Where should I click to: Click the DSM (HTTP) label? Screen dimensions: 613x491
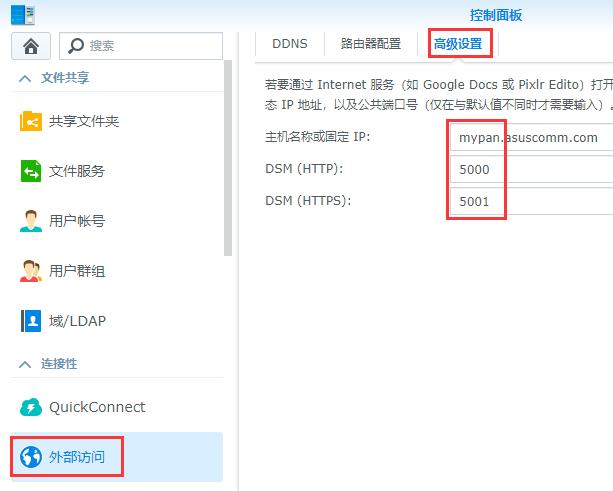pos(304,169)
